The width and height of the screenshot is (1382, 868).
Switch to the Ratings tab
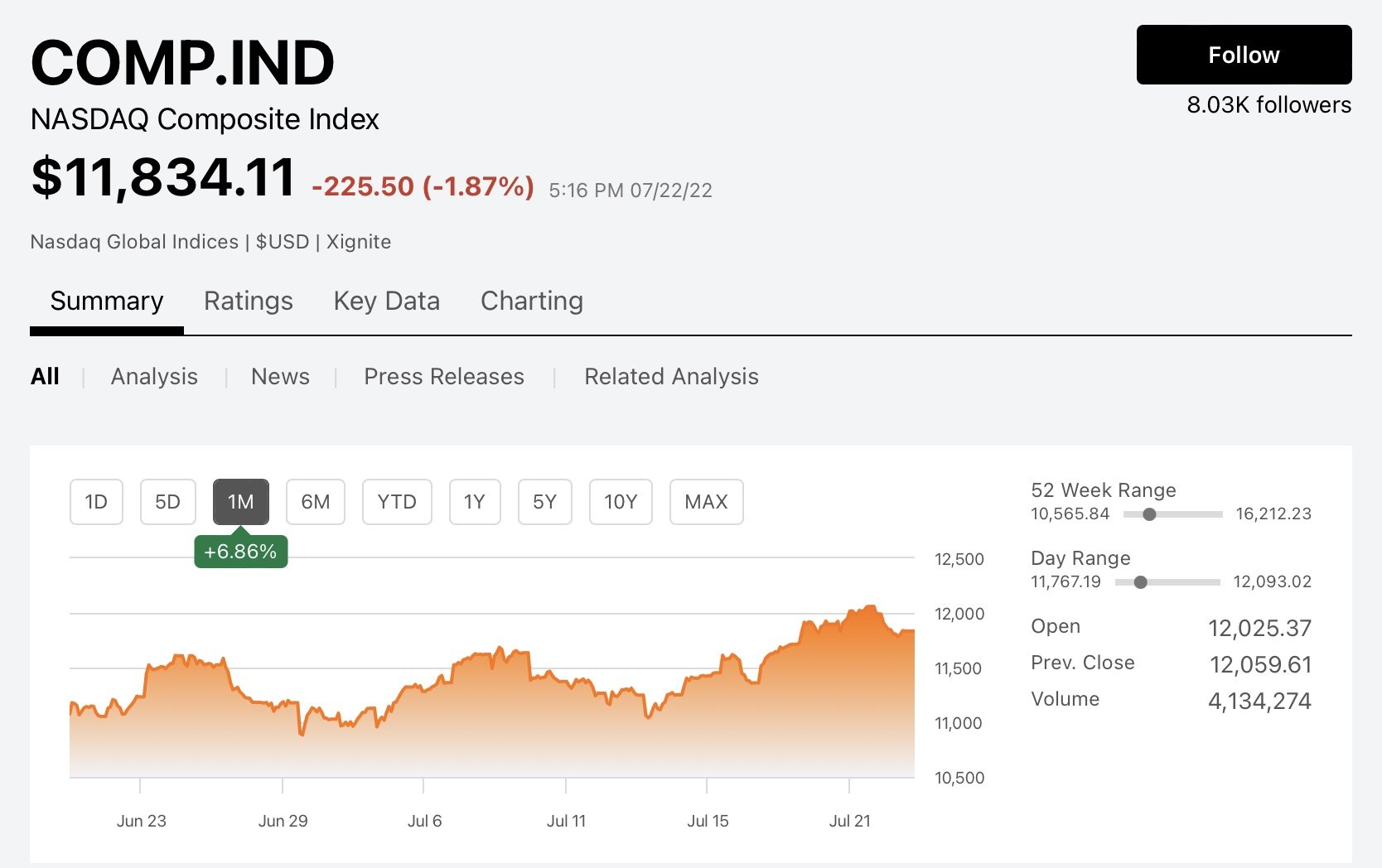click(249, 301)
